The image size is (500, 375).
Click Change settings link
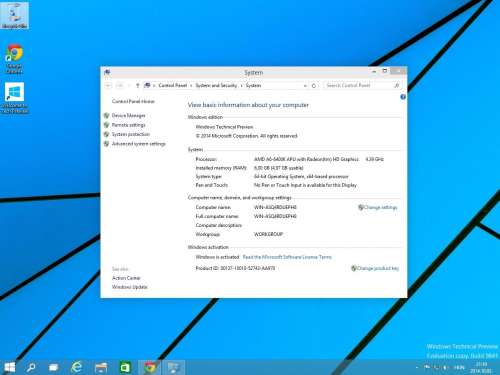[380, 207]
